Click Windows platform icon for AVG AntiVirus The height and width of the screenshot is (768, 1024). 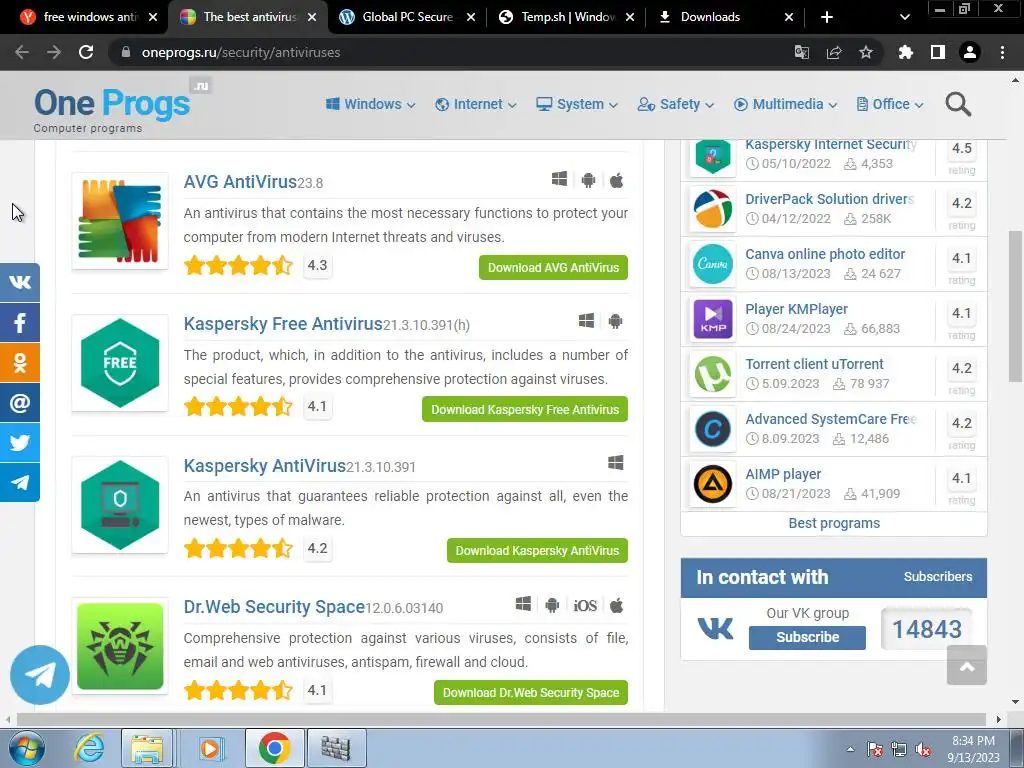point(559,180)
